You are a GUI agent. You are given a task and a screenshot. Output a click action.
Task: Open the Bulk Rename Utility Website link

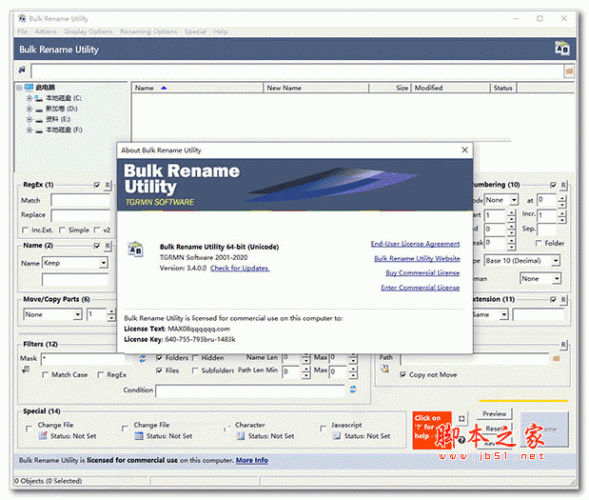point(417,258)
